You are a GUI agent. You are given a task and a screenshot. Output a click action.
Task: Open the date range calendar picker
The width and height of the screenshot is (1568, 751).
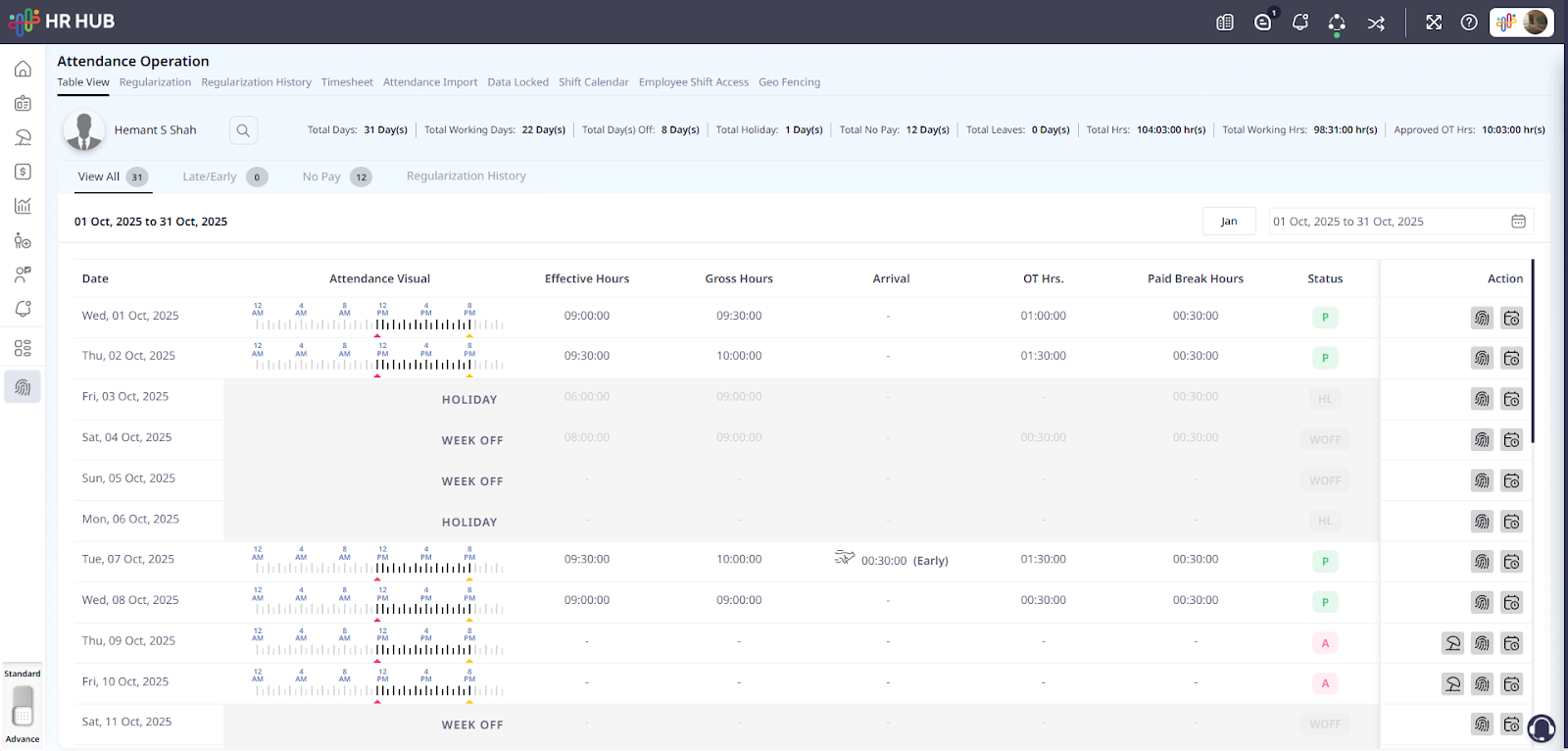click(1518, 222)
